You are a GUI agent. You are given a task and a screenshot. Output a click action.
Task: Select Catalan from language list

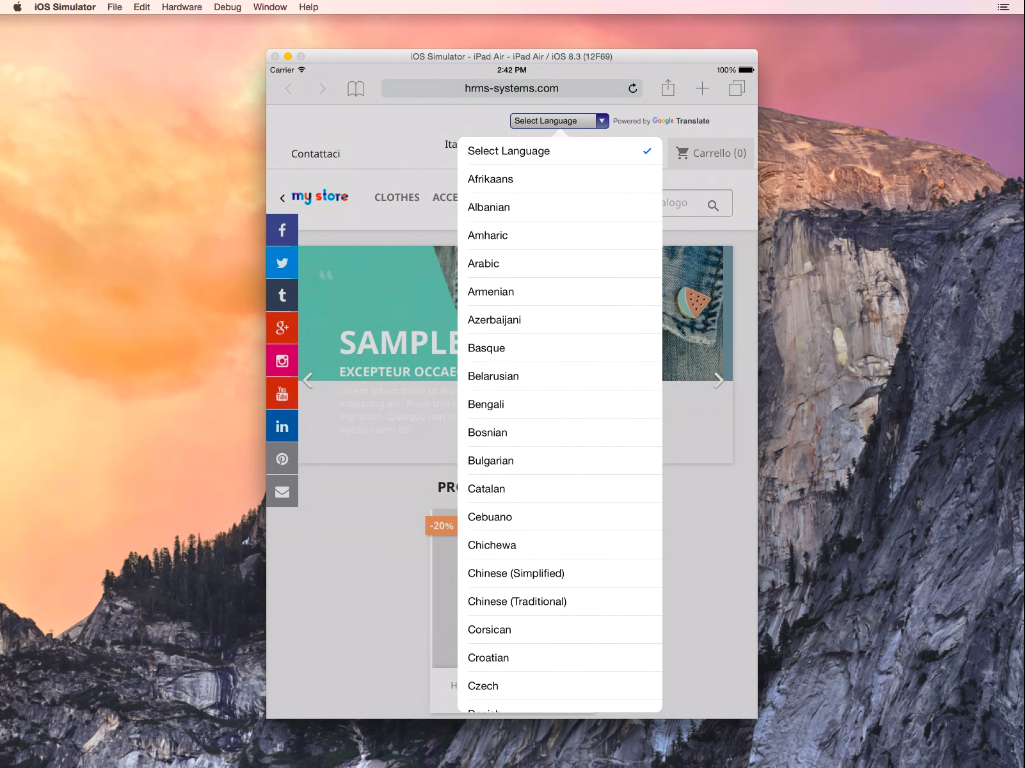click(560, 488)
